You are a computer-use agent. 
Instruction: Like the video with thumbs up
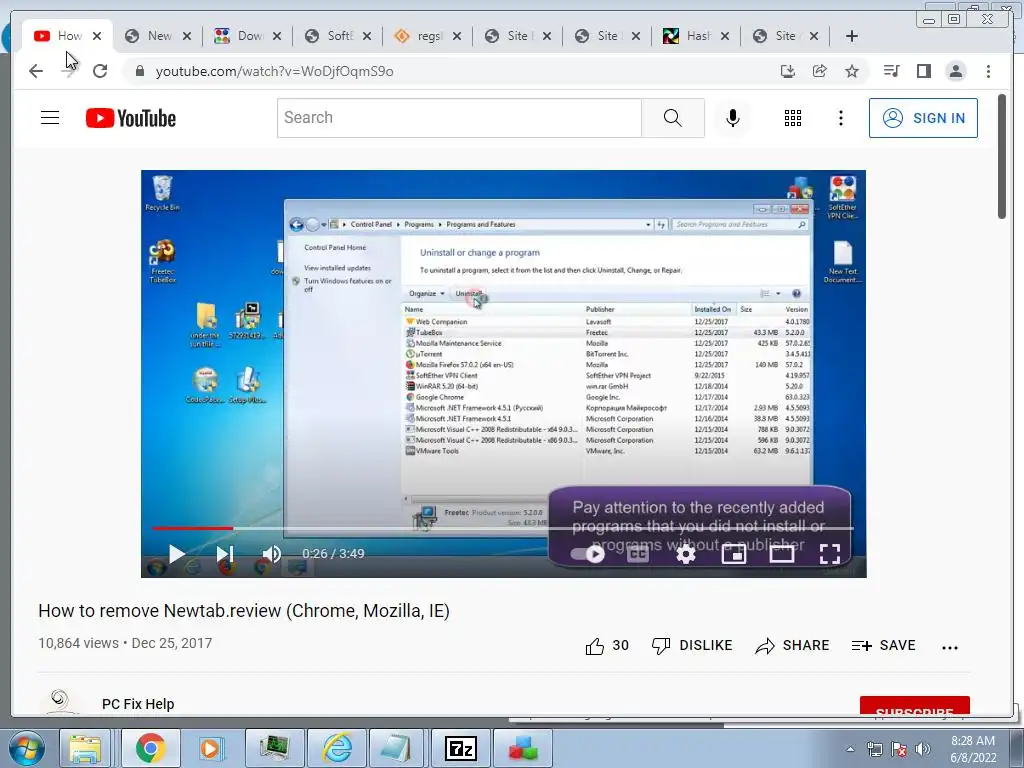coord(595,646)
